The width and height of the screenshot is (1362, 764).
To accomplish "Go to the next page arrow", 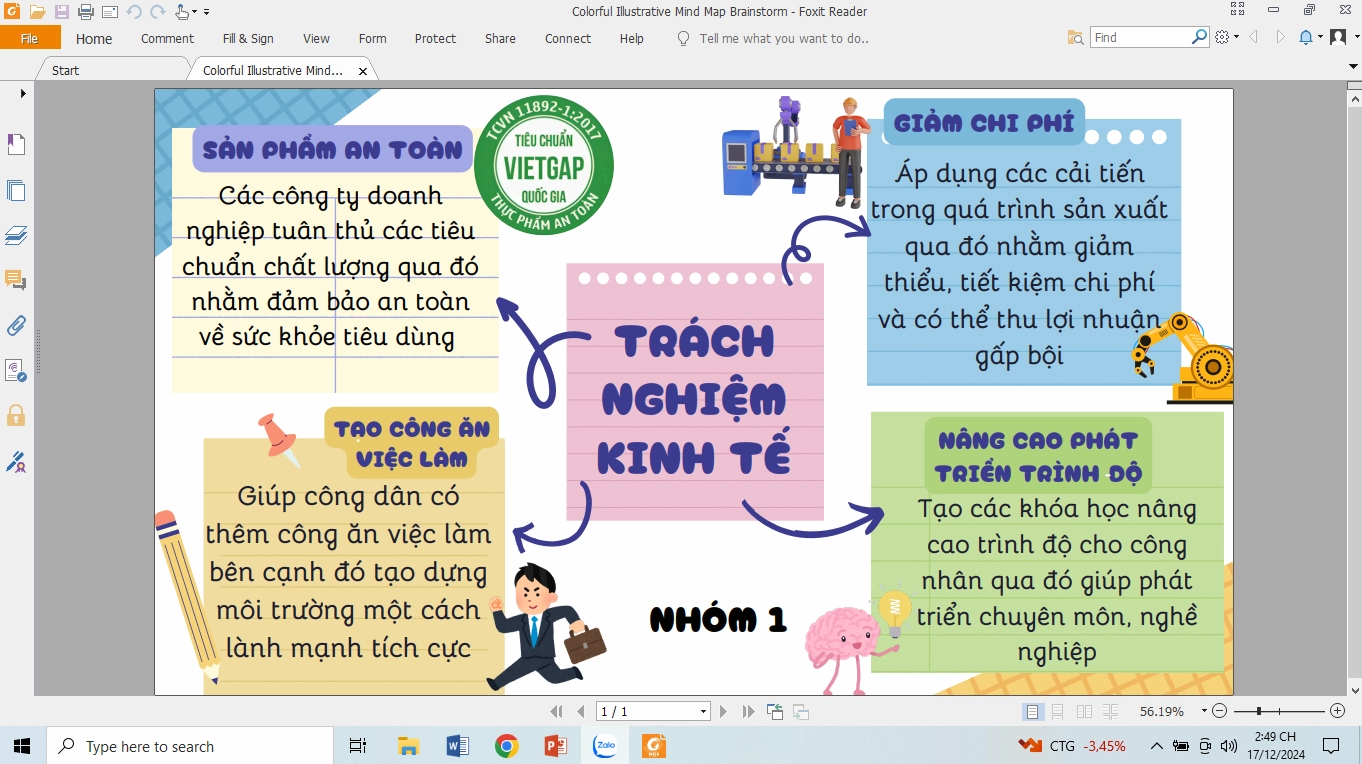I will [723, 712].
